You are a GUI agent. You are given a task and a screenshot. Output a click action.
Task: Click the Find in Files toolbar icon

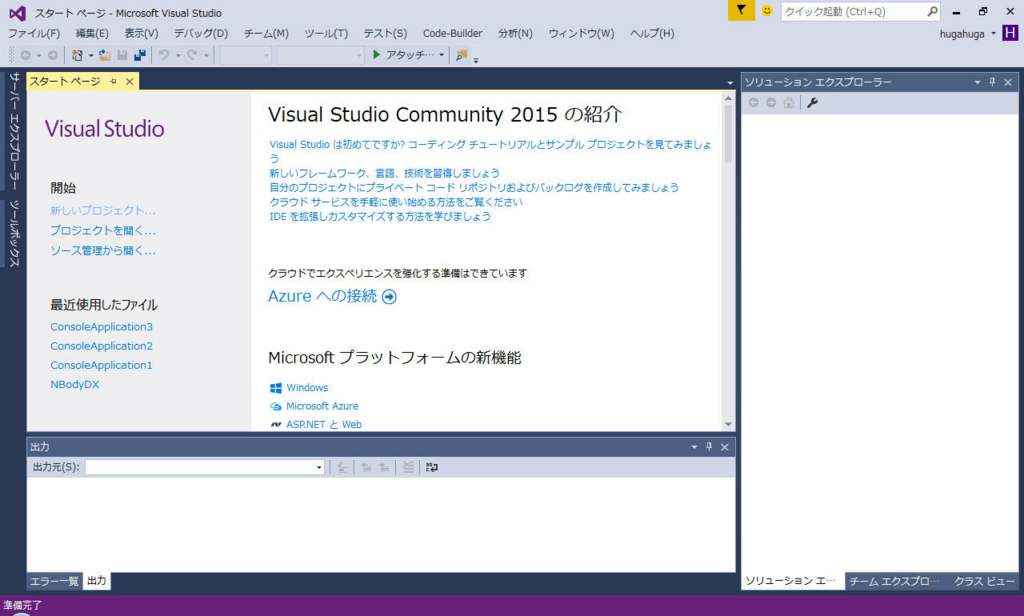coord(462,56)
